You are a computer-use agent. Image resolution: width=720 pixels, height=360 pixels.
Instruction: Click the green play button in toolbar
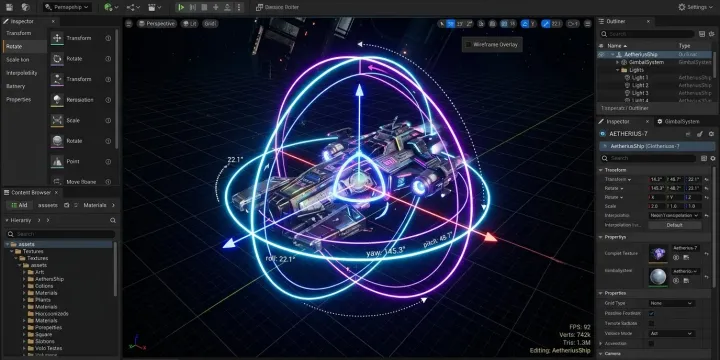[181, 7]
